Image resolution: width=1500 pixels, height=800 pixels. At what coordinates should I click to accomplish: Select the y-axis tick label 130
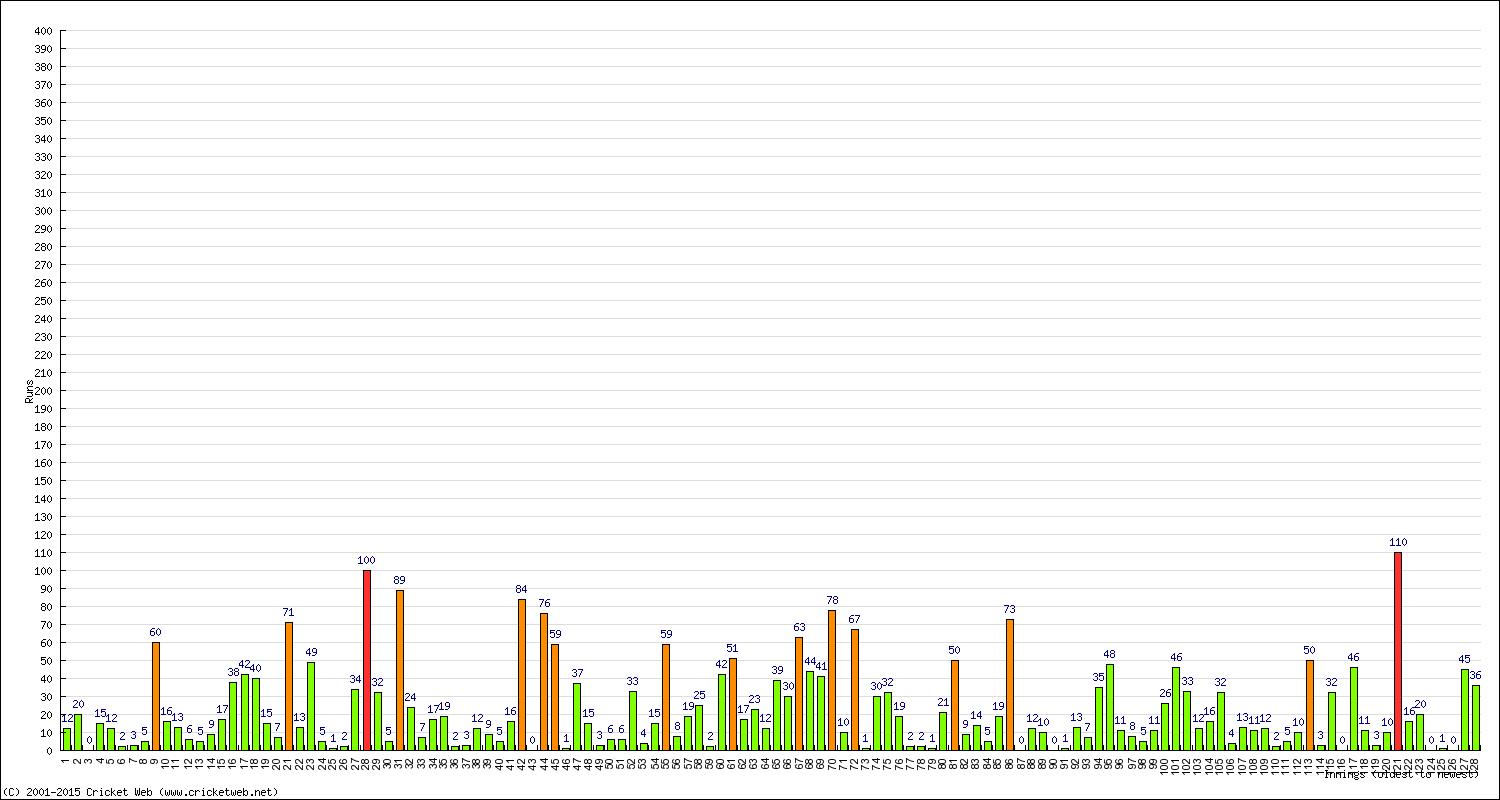[43, 517]
